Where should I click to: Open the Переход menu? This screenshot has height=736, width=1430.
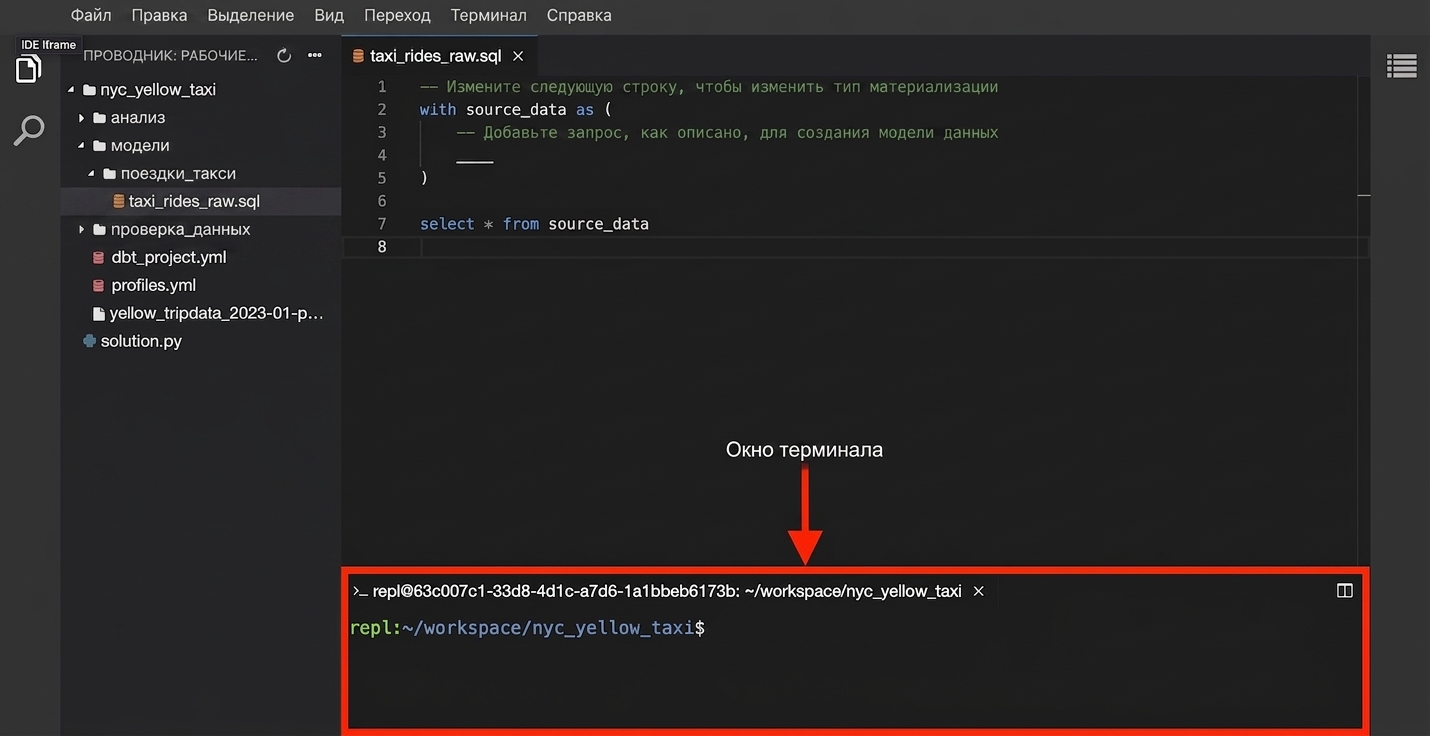click(397, 15)
